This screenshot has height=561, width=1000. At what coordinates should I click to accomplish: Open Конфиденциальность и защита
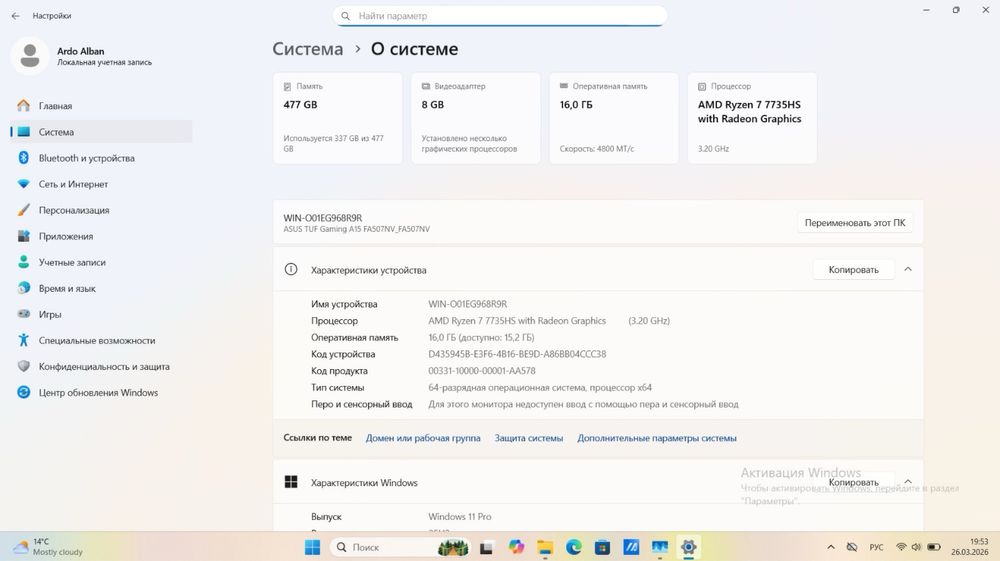tap(101, 367)
